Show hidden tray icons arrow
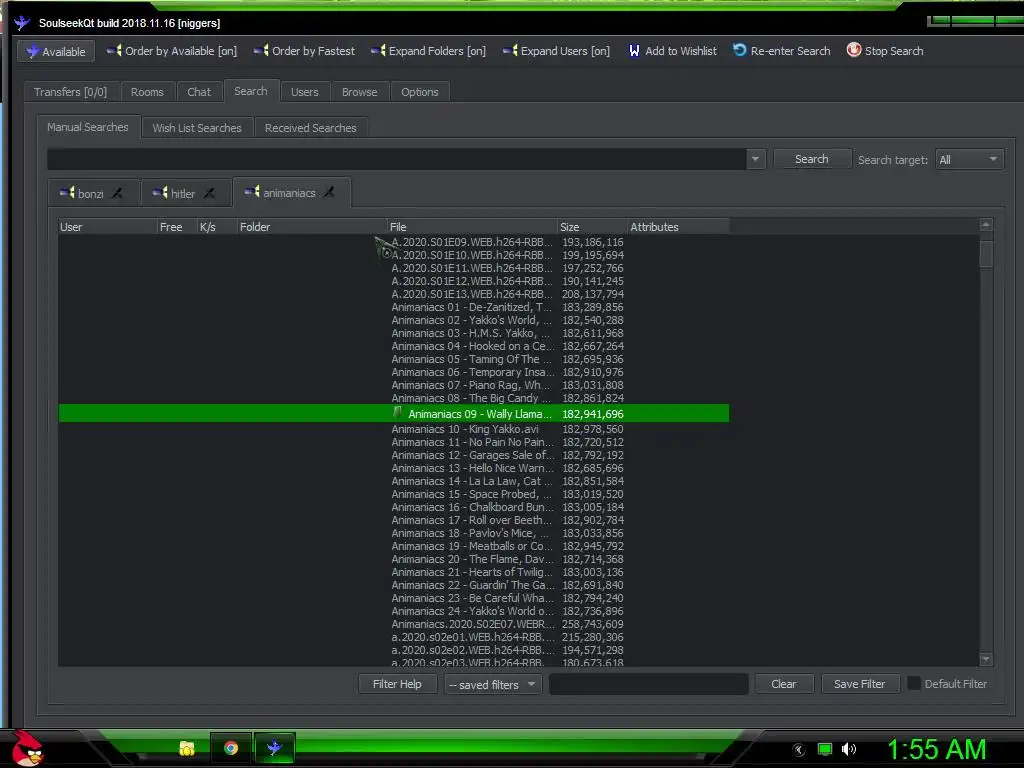Screen dimensions: 1024x768 tap(798, 750)
